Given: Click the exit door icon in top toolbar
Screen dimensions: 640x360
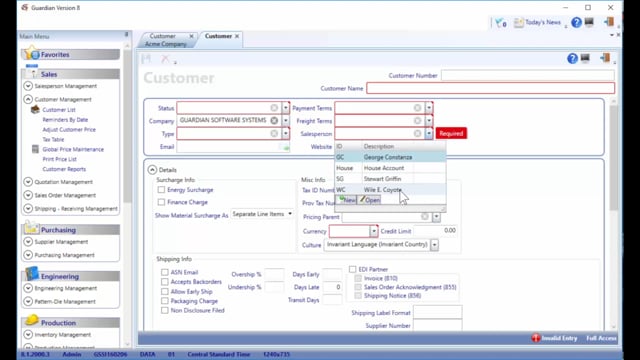Looking at the screenshot, I should click(x=609, y=22).
